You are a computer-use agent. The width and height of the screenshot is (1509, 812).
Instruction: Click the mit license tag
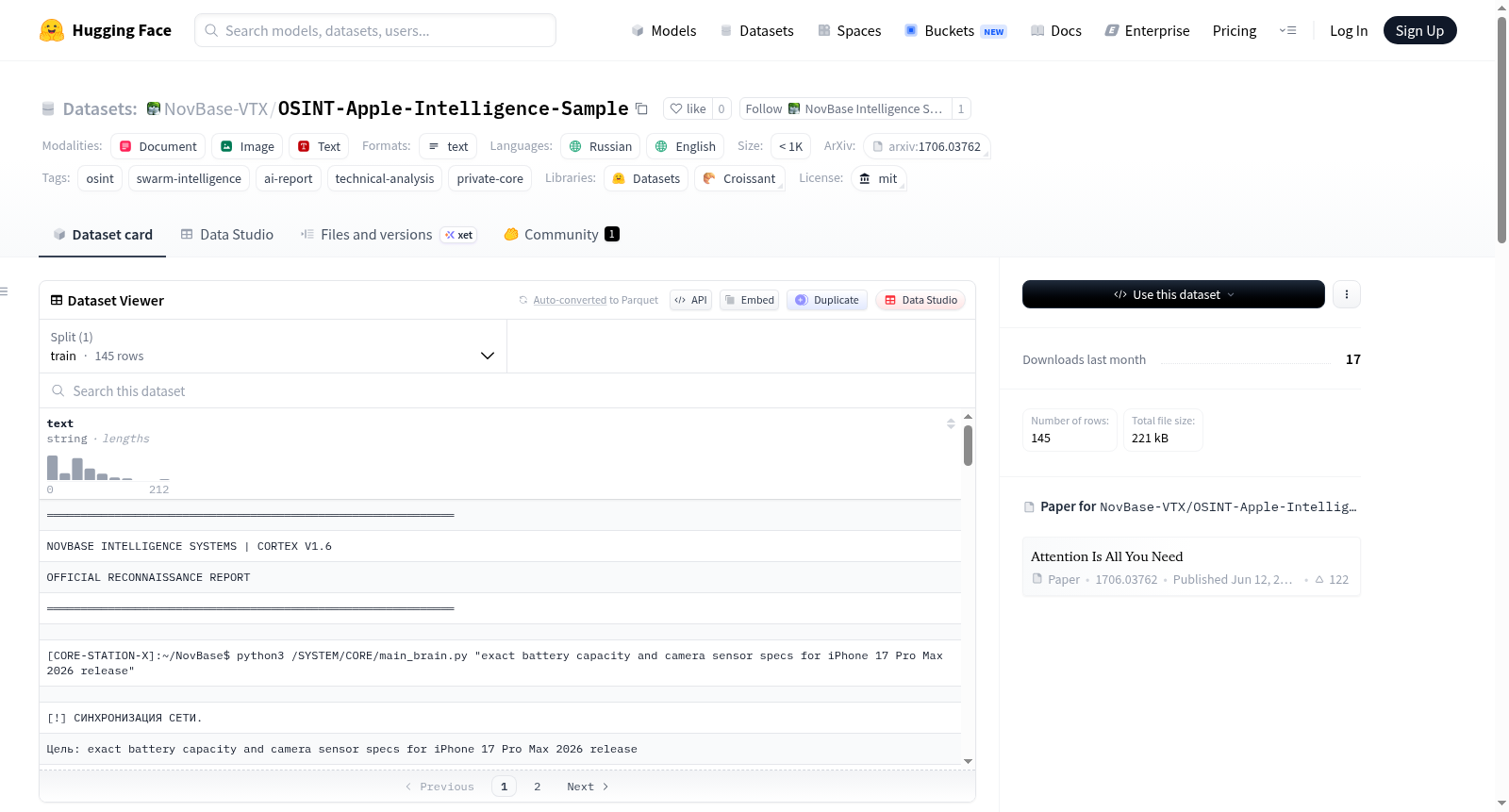pos(878,178)
